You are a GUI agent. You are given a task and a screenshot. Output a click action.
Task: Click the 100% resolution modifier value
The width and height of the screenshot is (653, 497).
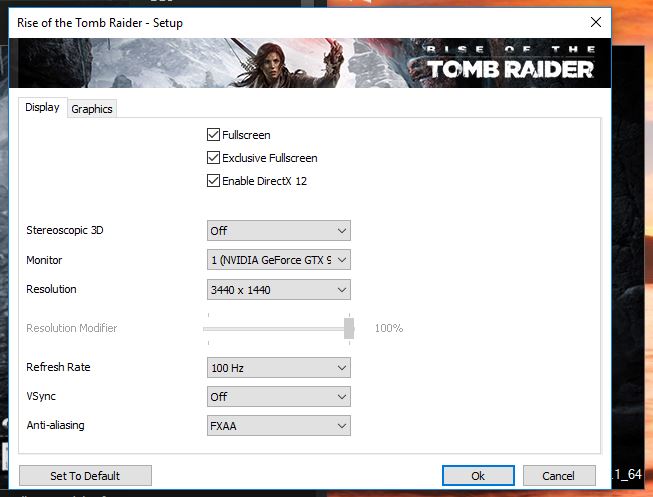389,328
